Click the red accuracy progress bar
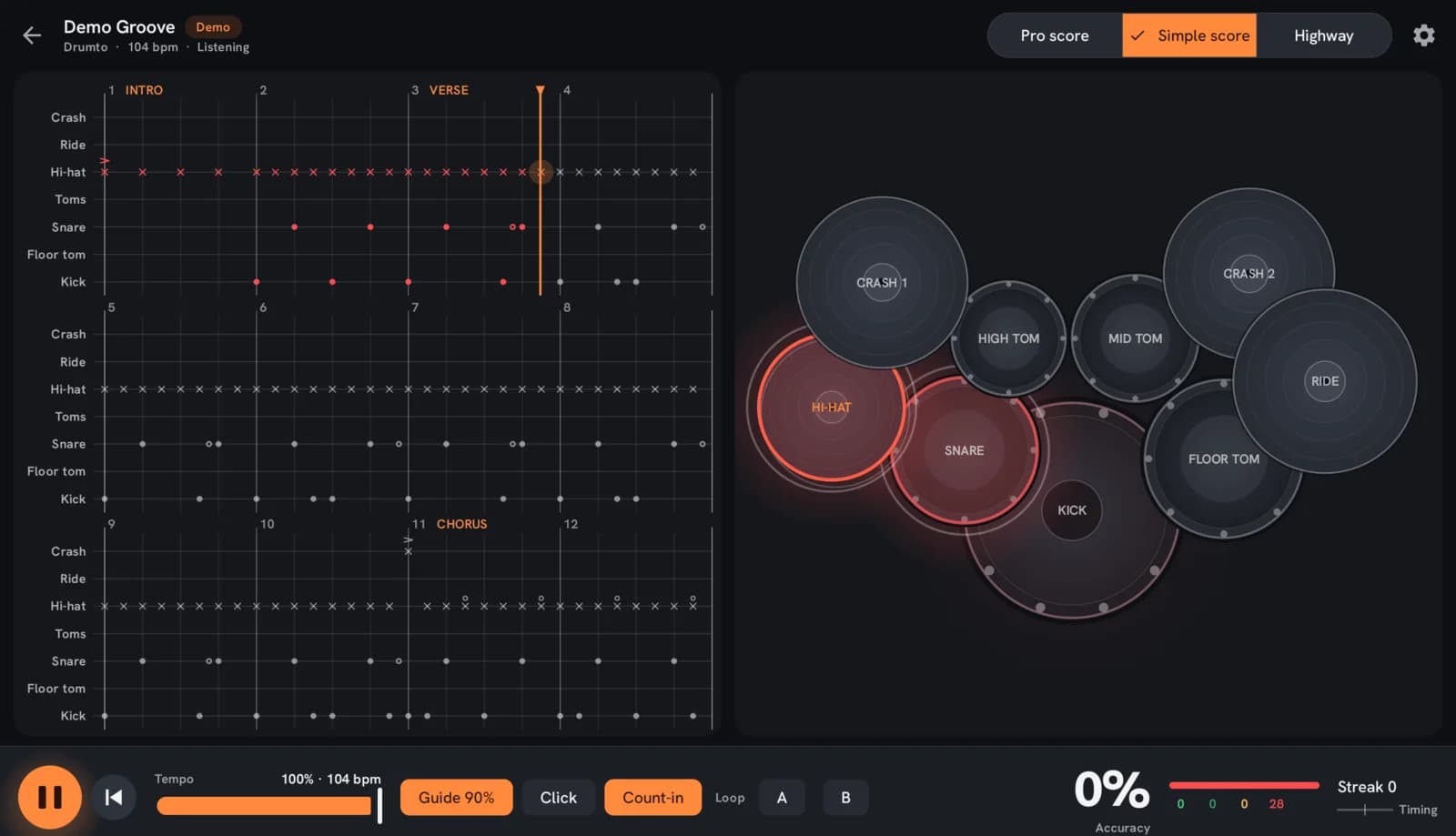1456x836 pixels. 1244,785
